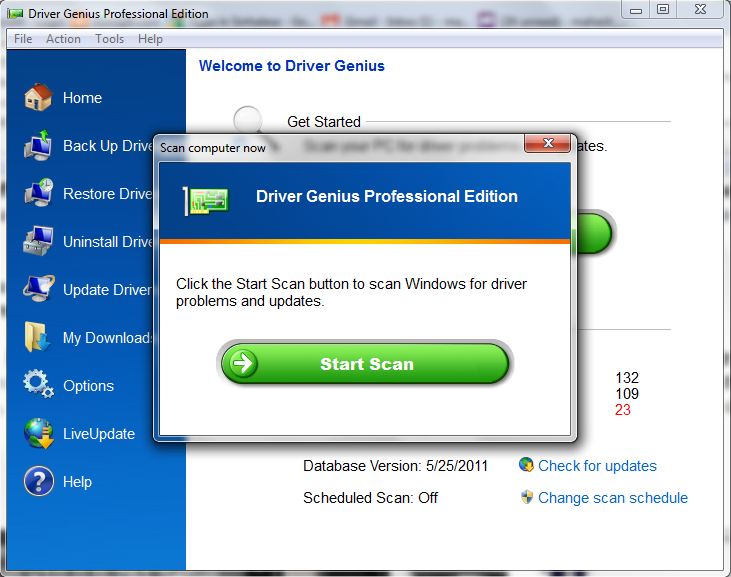731x577 pixels.
Task: Select Back Up Drivers label in sidebar
Action: (x=108, y=146)
